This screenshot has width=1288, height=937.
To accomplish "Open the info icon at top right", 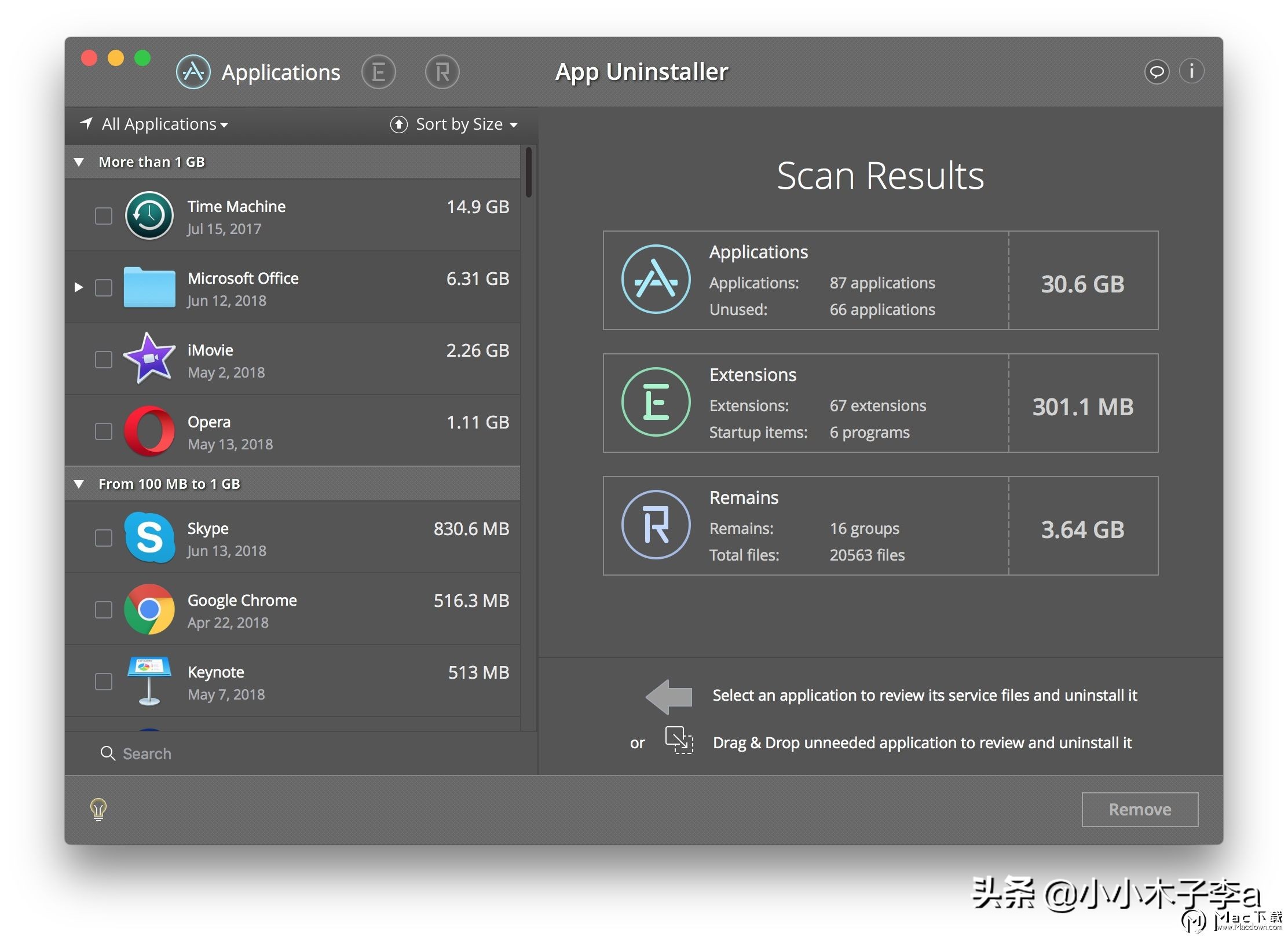I will (1191, 72).
